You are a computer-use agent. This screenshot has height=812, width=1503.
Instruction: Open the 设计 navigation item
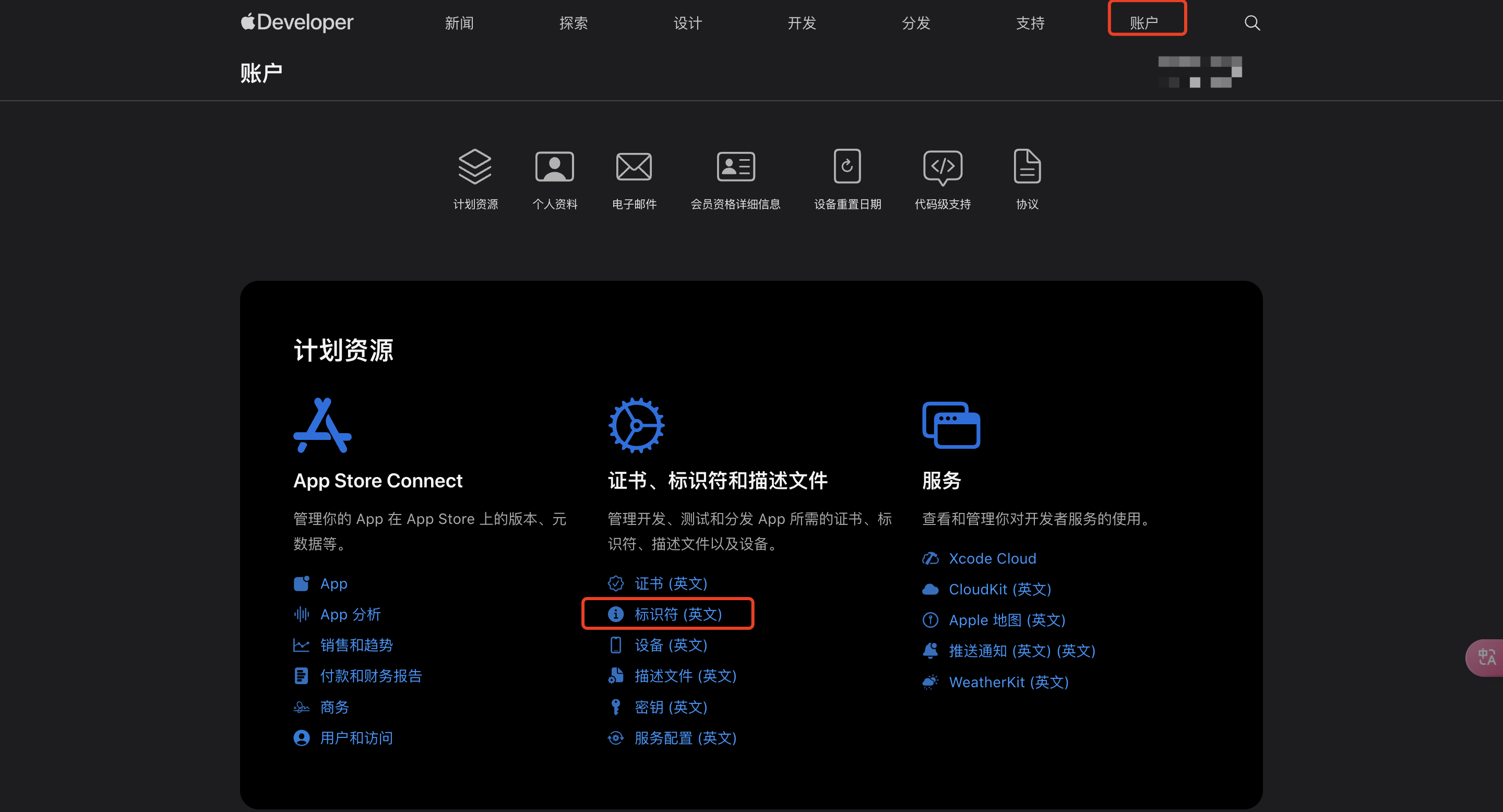(687, 23)
